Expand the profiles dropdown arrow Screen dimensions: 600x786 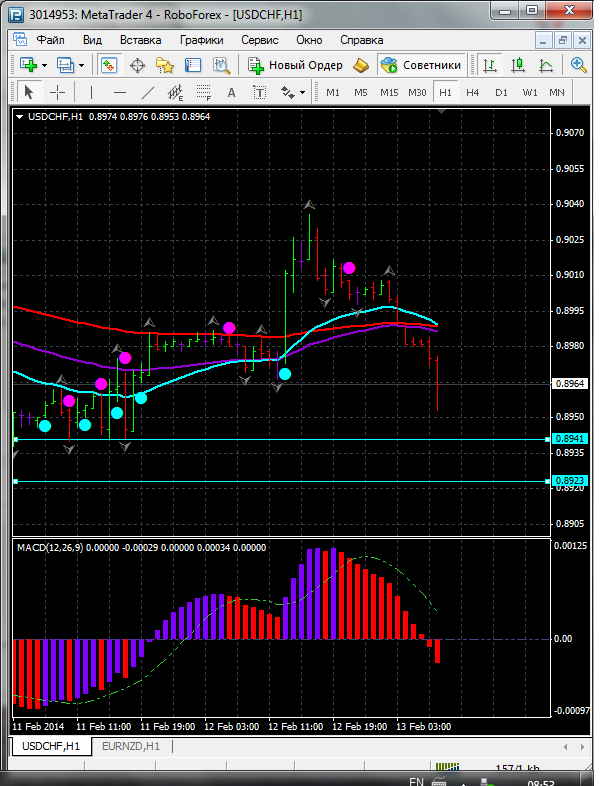[x=81, y=65]
